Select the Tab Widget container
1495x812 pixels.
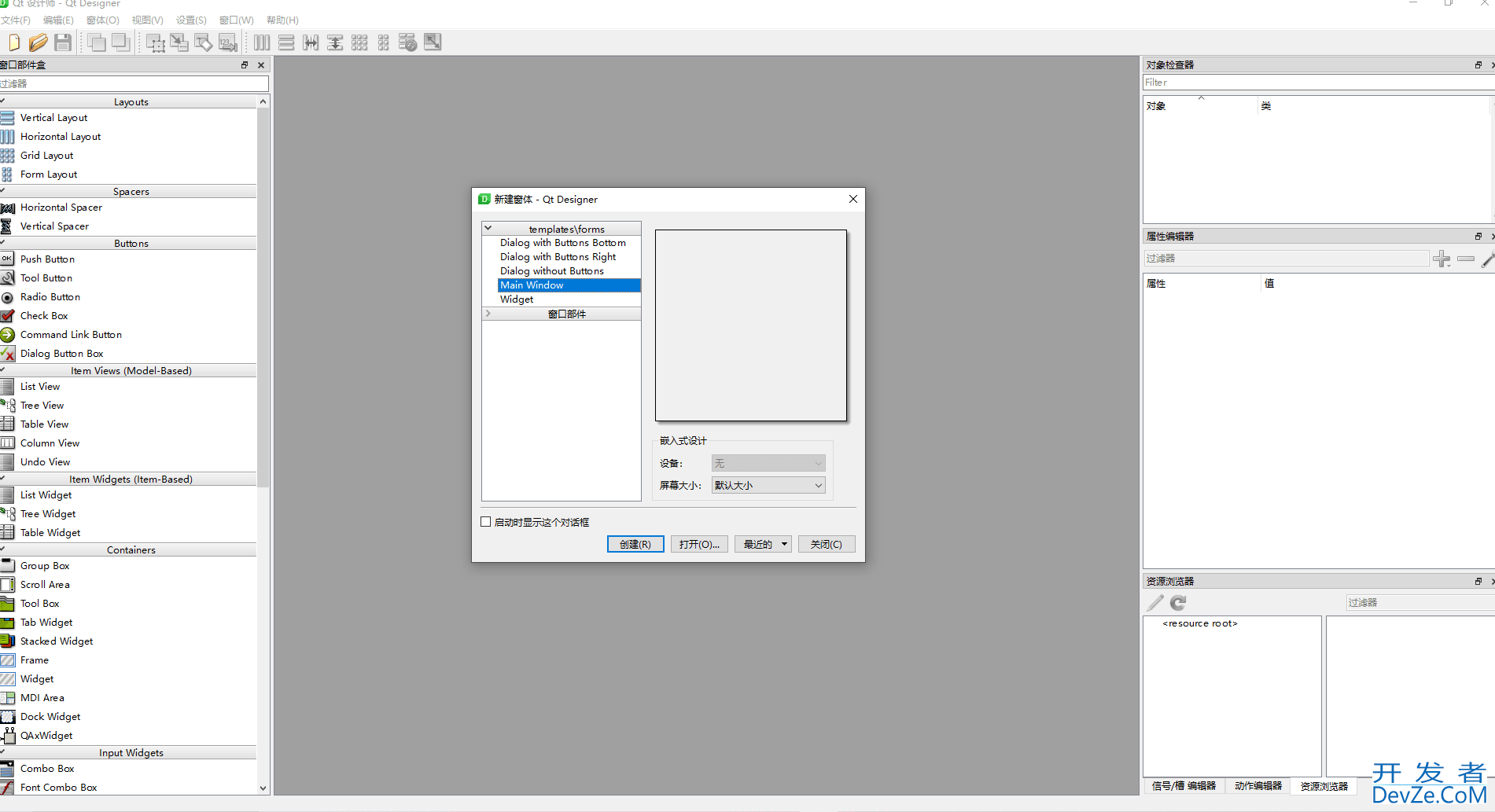click(46, 623)
